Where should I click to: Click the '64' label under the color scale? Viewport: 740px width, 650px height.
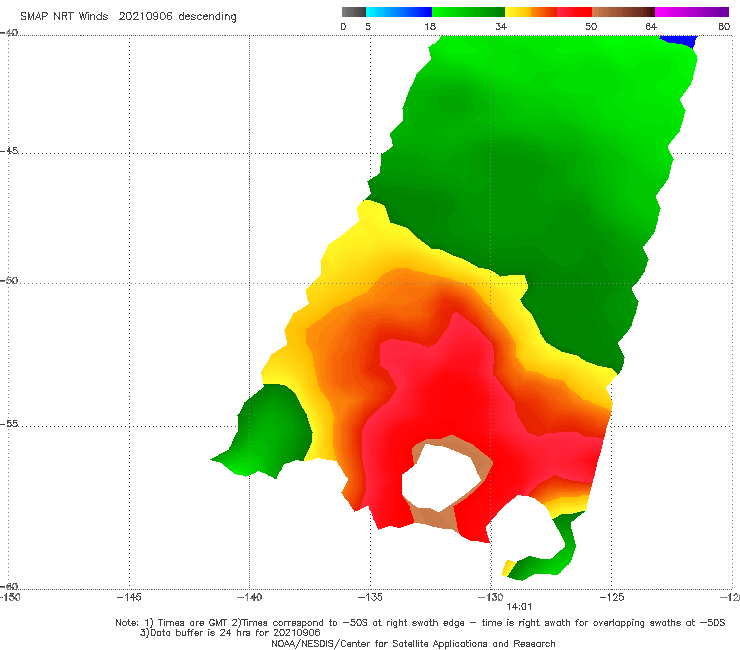pos(651,27)
